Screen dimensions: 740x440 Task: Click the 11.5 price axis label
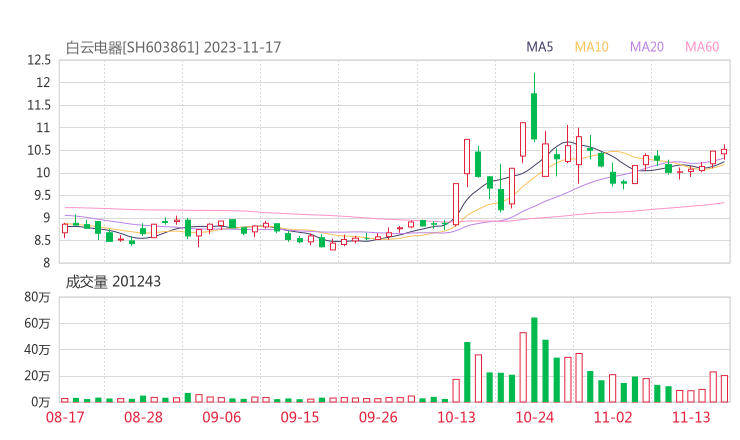pyautogui.click(x=39, y=105)
